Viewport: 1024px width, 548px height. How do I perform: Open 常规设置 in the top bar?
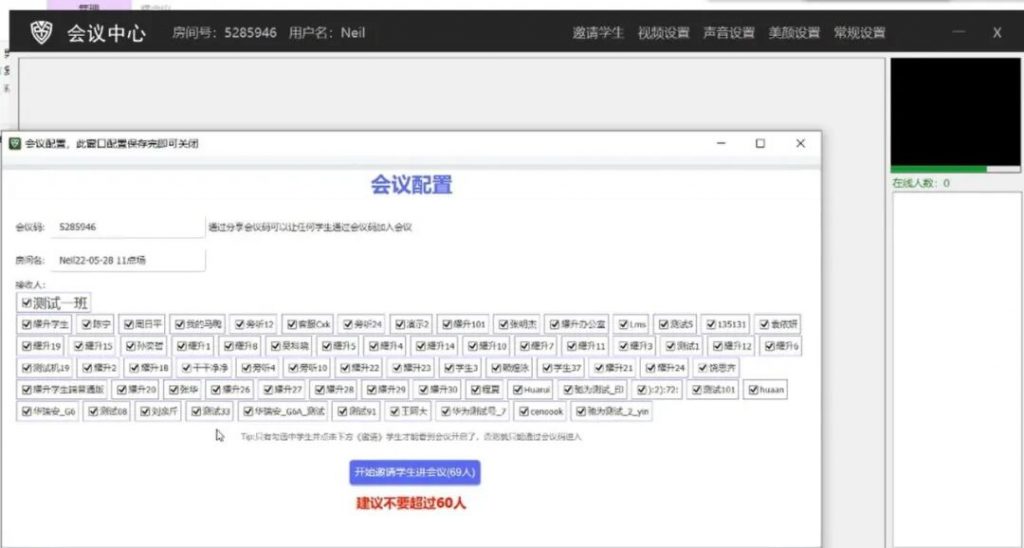tap(859, 33)
